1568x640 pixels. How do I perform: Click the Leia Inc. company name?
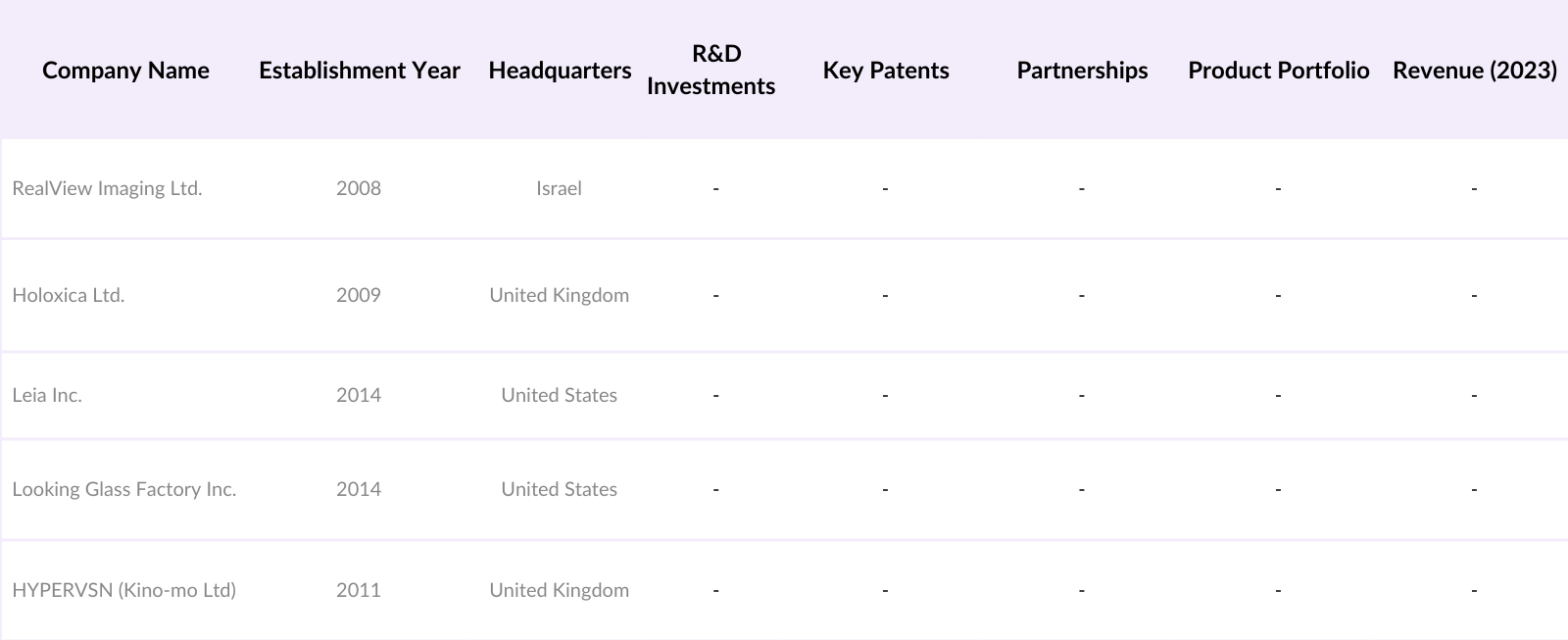tap(47, 395)
